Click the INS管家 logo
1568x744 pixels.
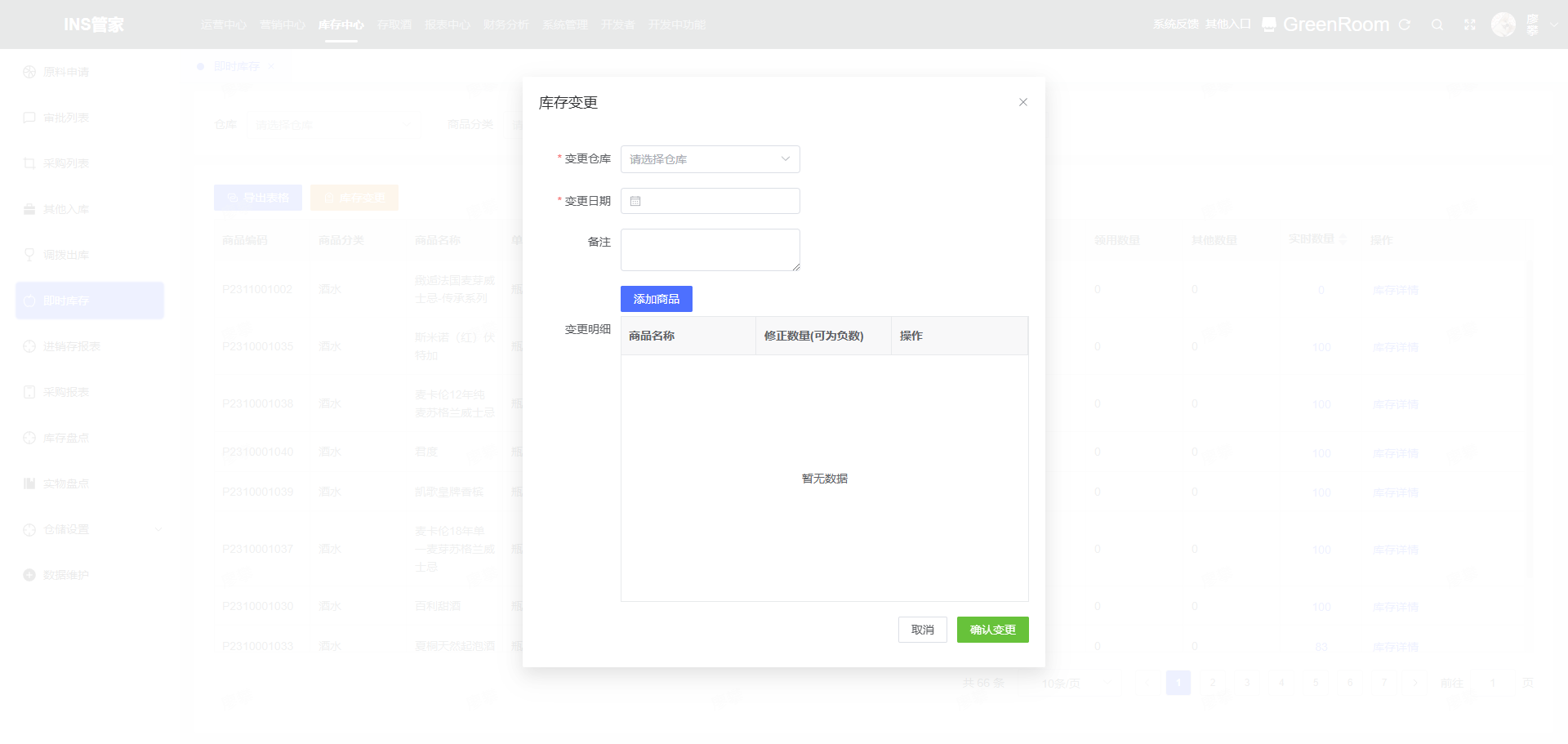[94, 25]
